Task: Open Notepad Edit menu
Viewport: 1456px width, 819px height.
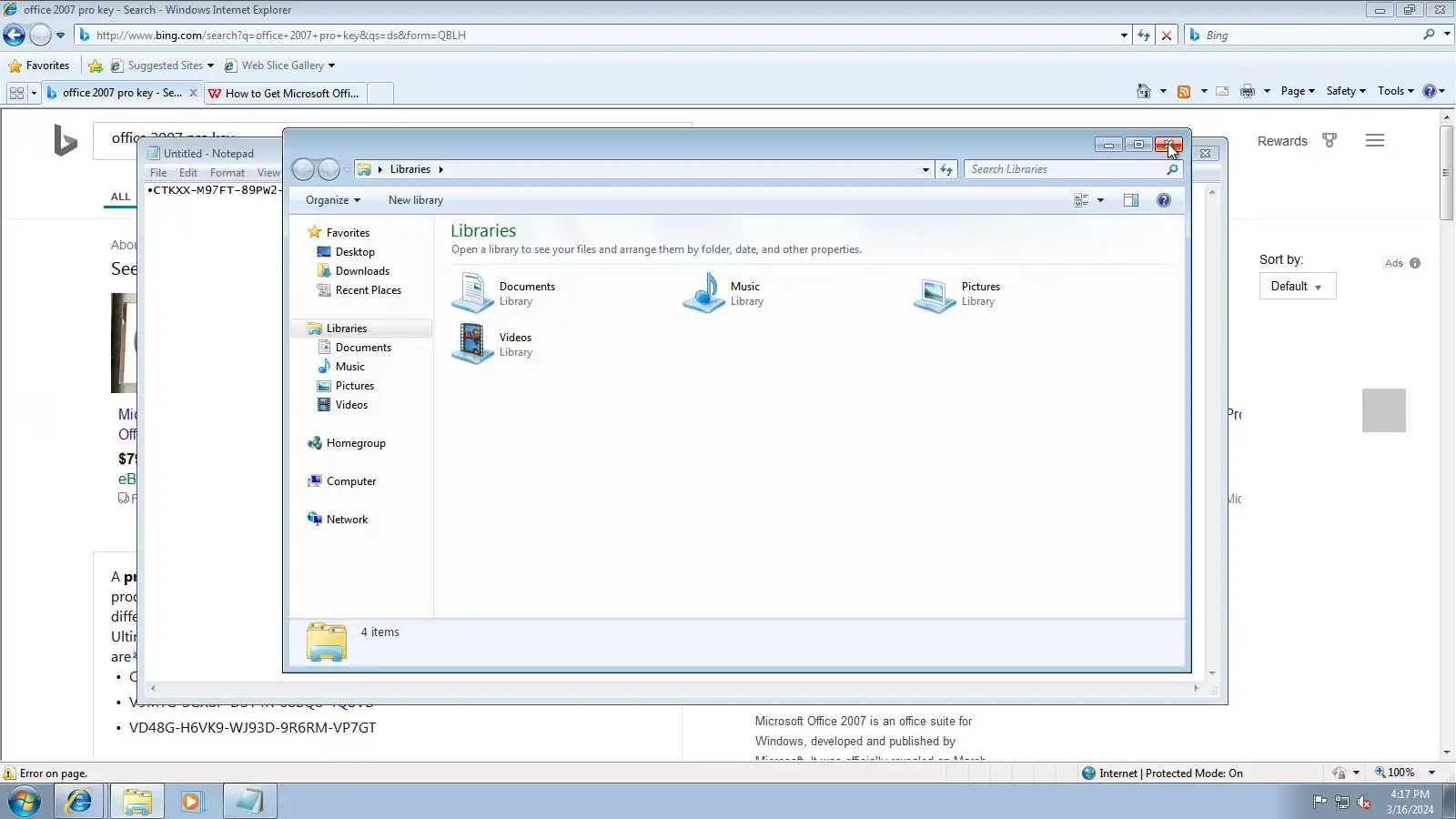Action: point(188,173)
